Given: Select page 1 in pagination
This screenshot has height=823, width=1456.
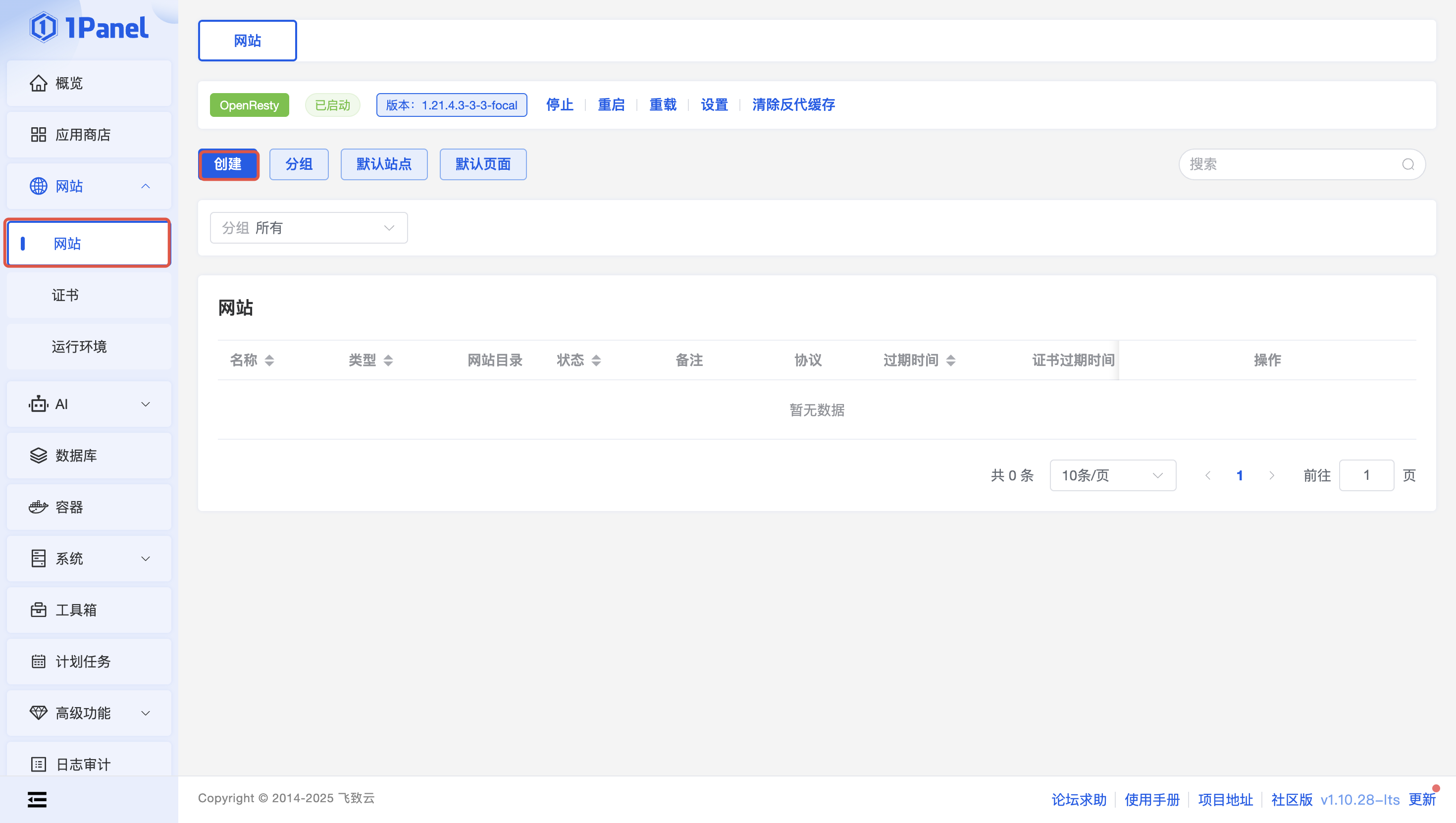Looking at the screenshot, I should (x=1240, y=475).
